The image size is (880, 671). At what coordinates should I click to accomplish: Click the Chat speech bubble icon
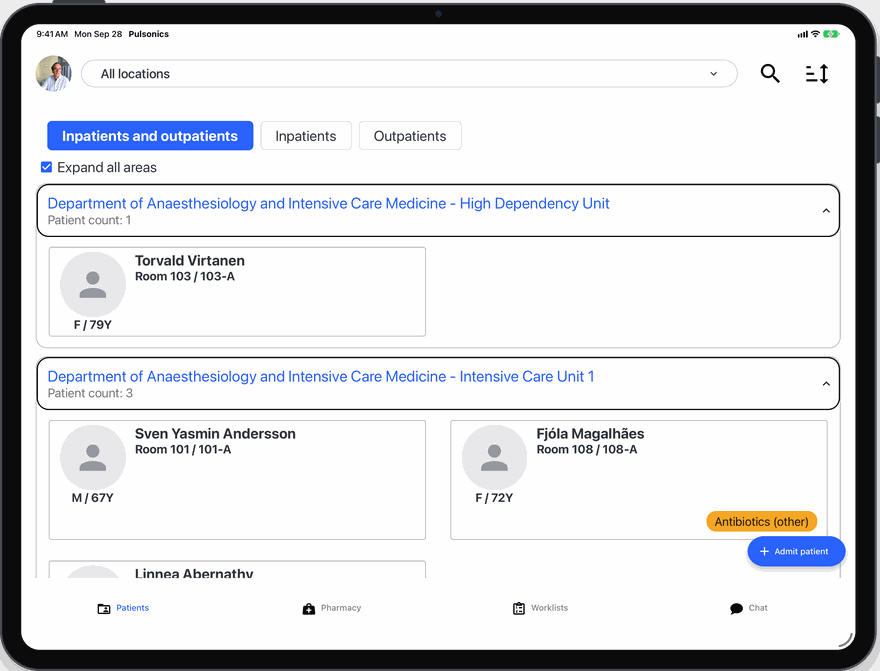(x=736, y=609)
